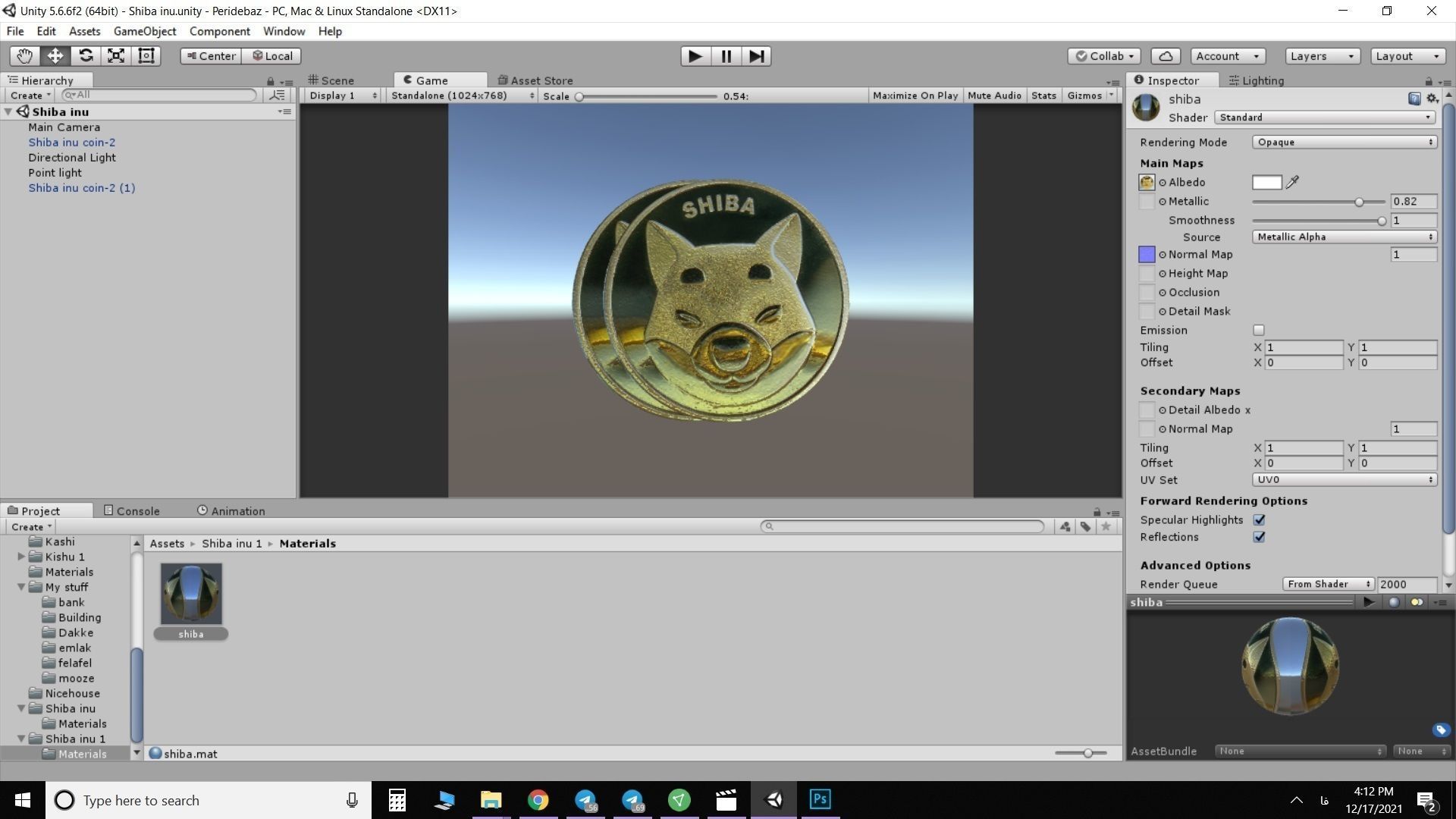Adjust the Metallic slider

point(1319,202)
